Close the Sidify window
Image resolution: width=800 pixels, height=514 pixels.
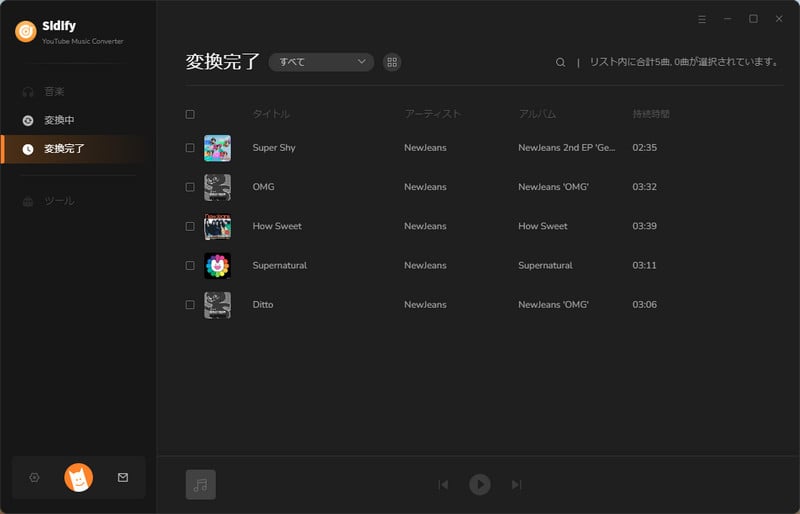[779, 19]
